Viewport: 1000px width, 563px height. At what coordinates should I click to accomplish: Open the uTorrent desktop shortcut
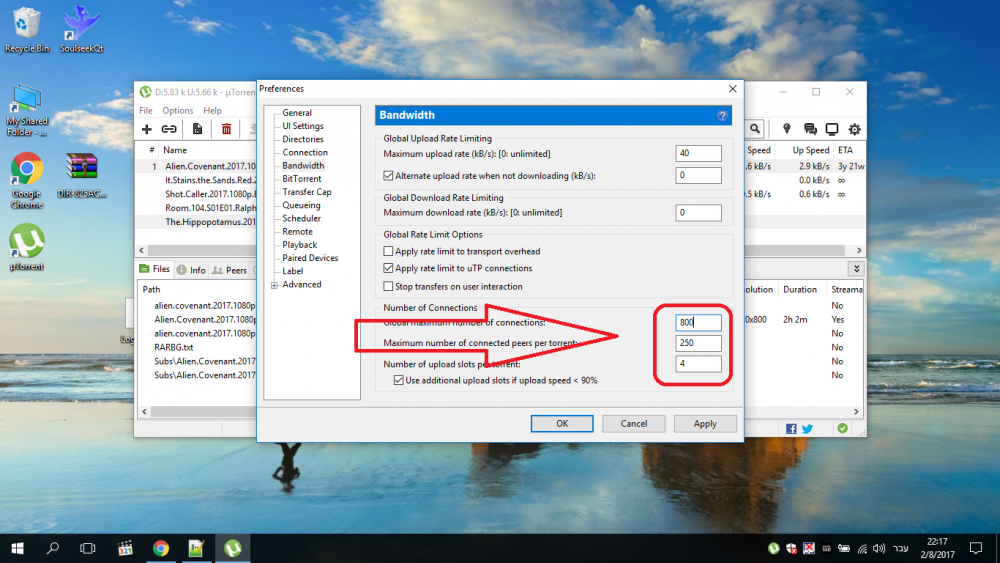pos(26,247)
